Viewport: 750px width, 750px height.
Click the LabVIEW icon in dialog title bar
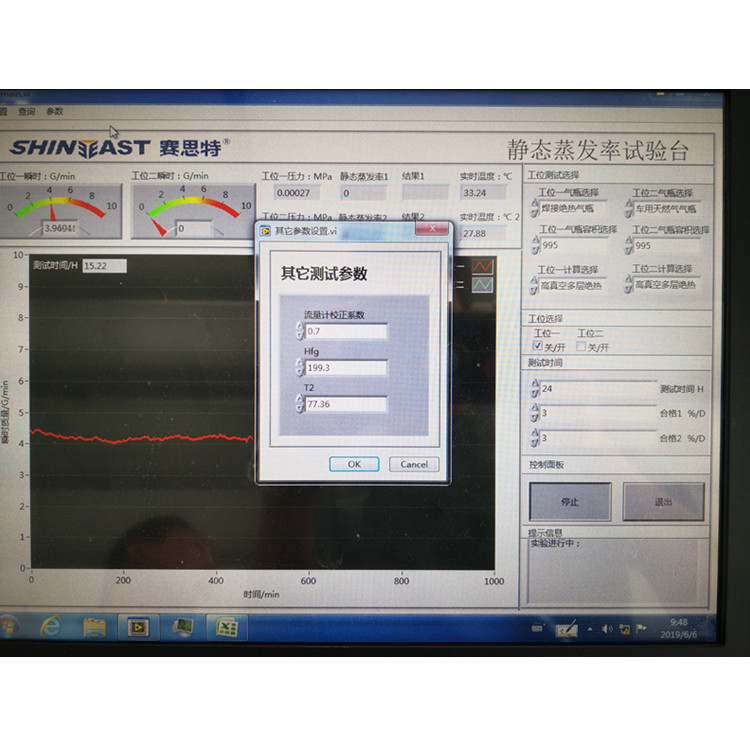(x=266, y=230)
